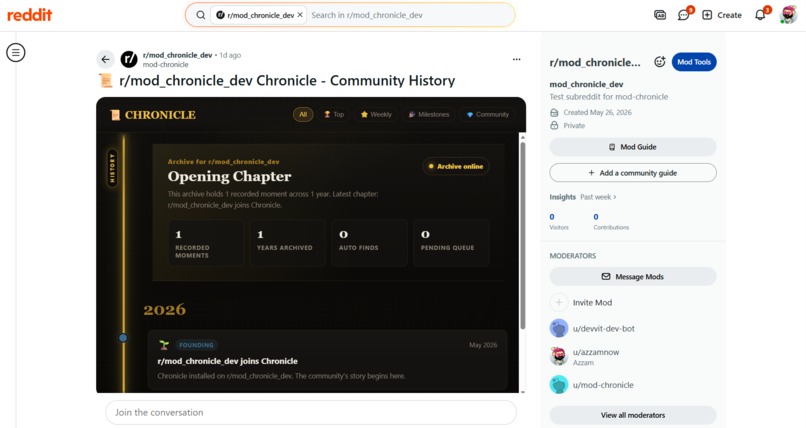The image size is (806, 428).
Task: Click the back arrow beside the post header
Action: coord(105,60)
